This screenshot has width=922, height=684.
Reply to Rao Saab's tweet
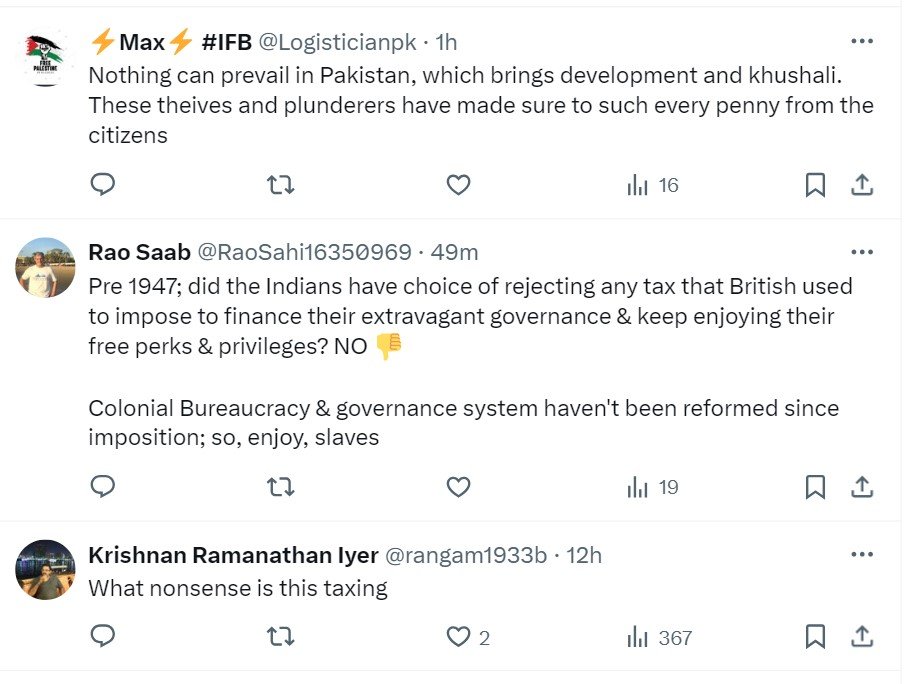tap(103, 487)
